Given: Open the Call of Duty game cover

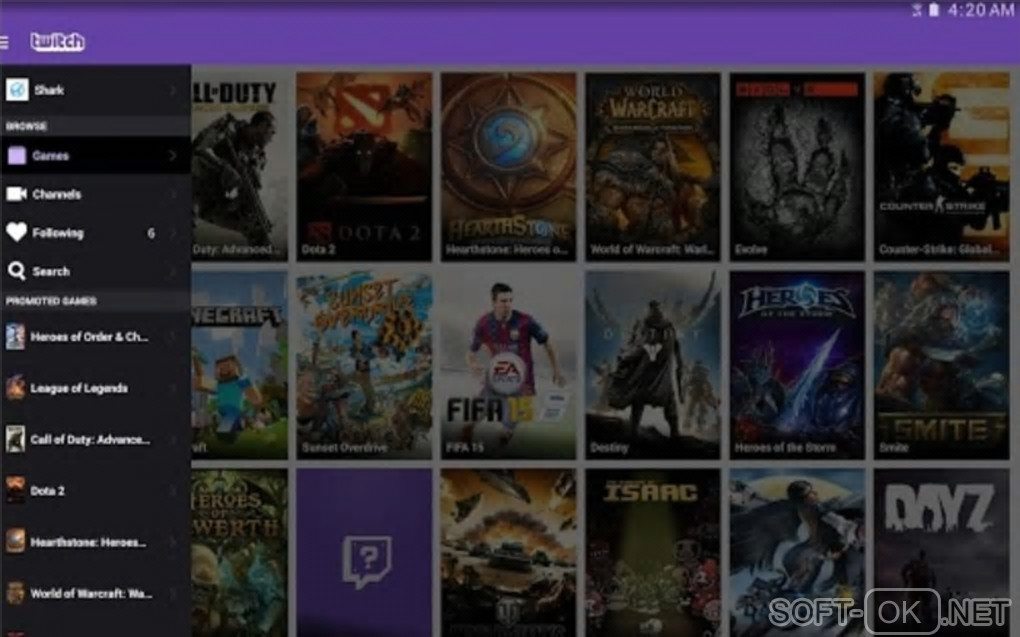Looking at the screenshot, I should (239, 167).
